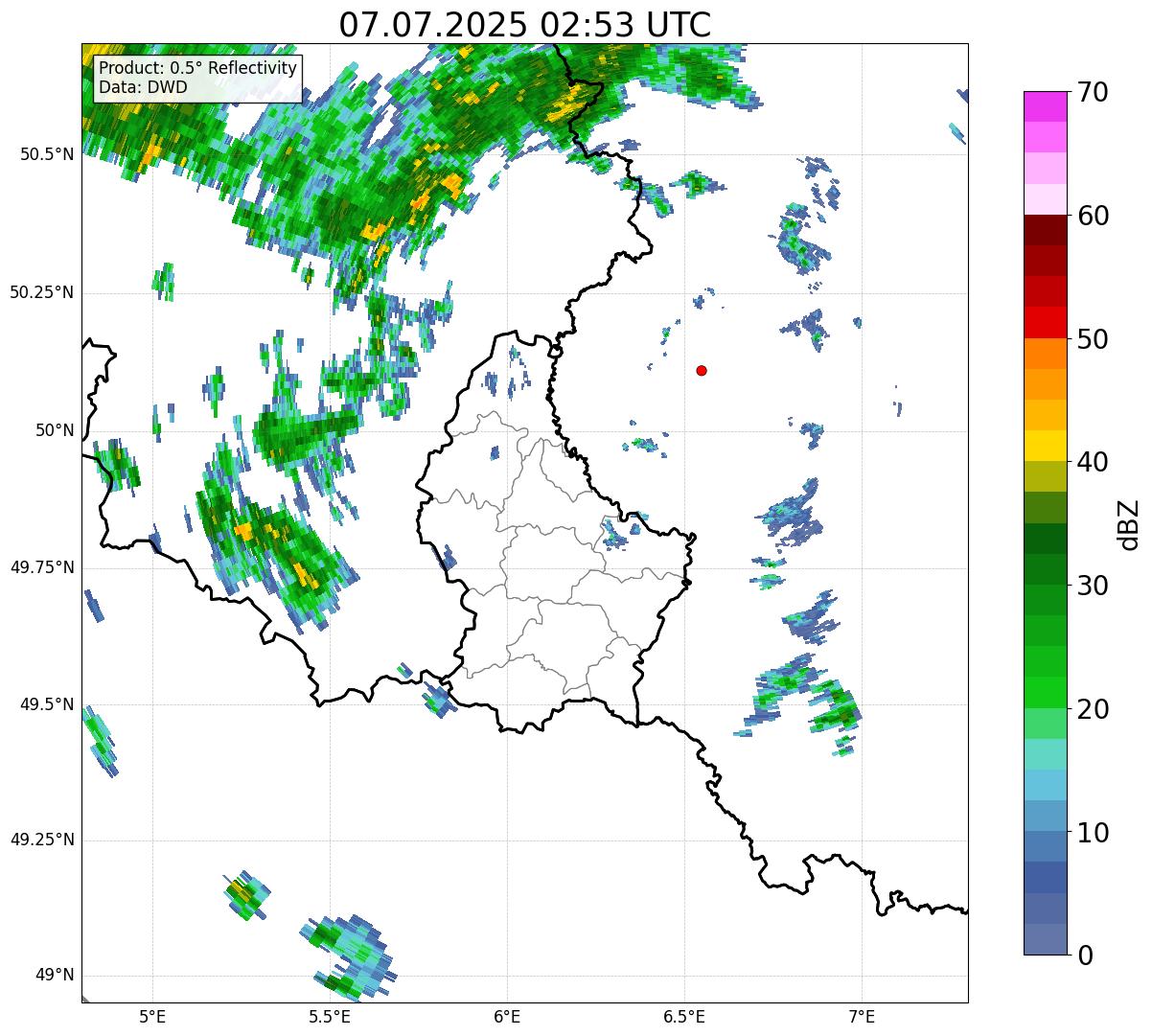Viewport: 1152px width, 1036px height.
Task: Click the "Product: 0.5° Reflectivity" label
Action: point(197,69)
